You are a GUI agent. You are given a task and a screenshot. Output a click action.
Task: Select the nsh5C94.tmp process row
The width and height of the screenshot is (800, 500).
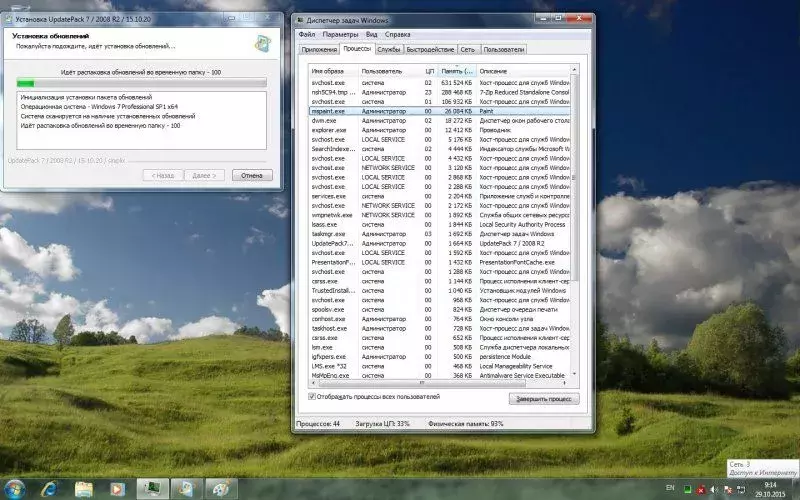click(x=440, y=92)
